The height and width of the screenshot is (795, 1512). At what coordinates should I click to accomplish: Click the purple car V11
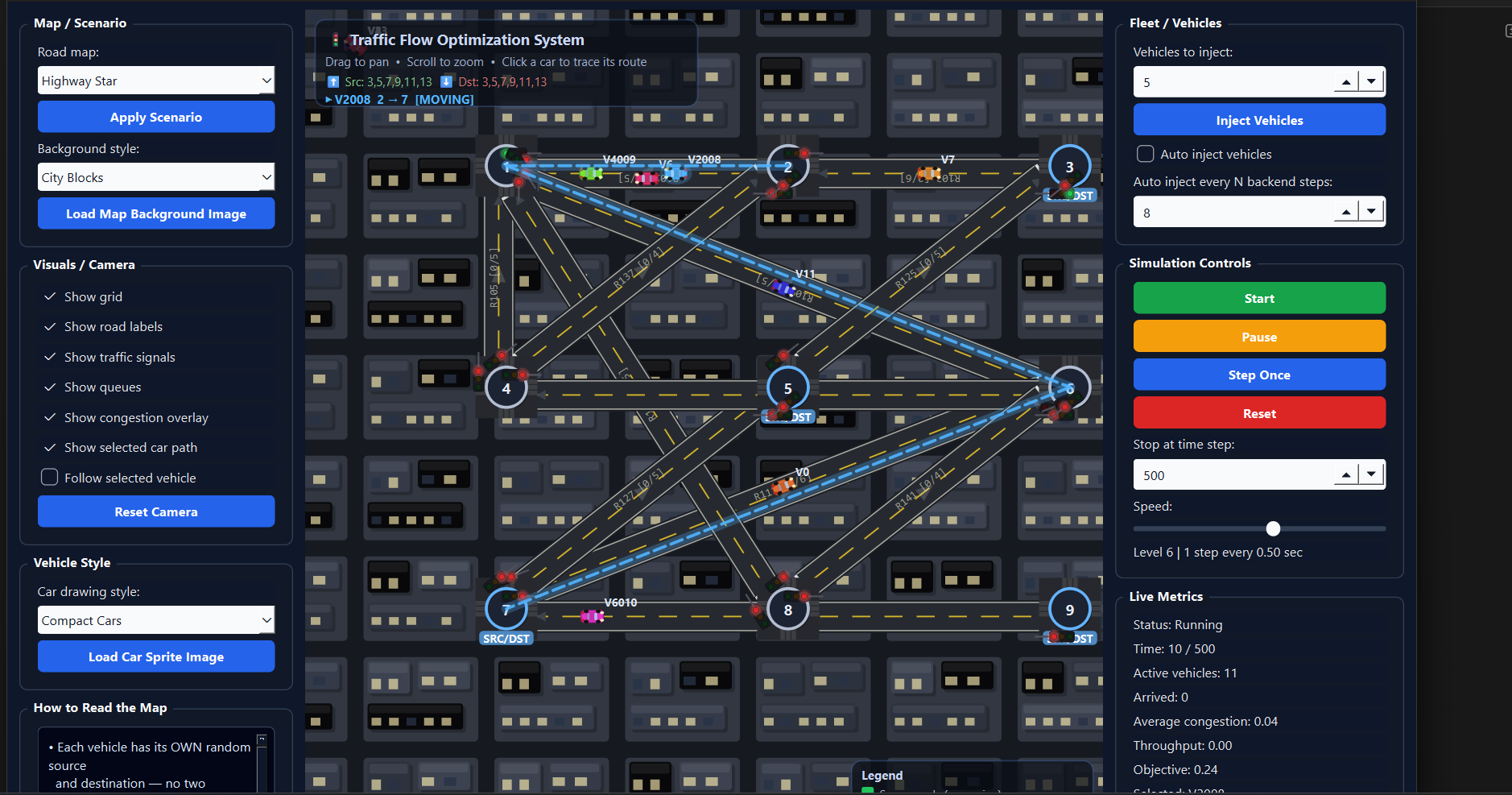tap(784, 288)
